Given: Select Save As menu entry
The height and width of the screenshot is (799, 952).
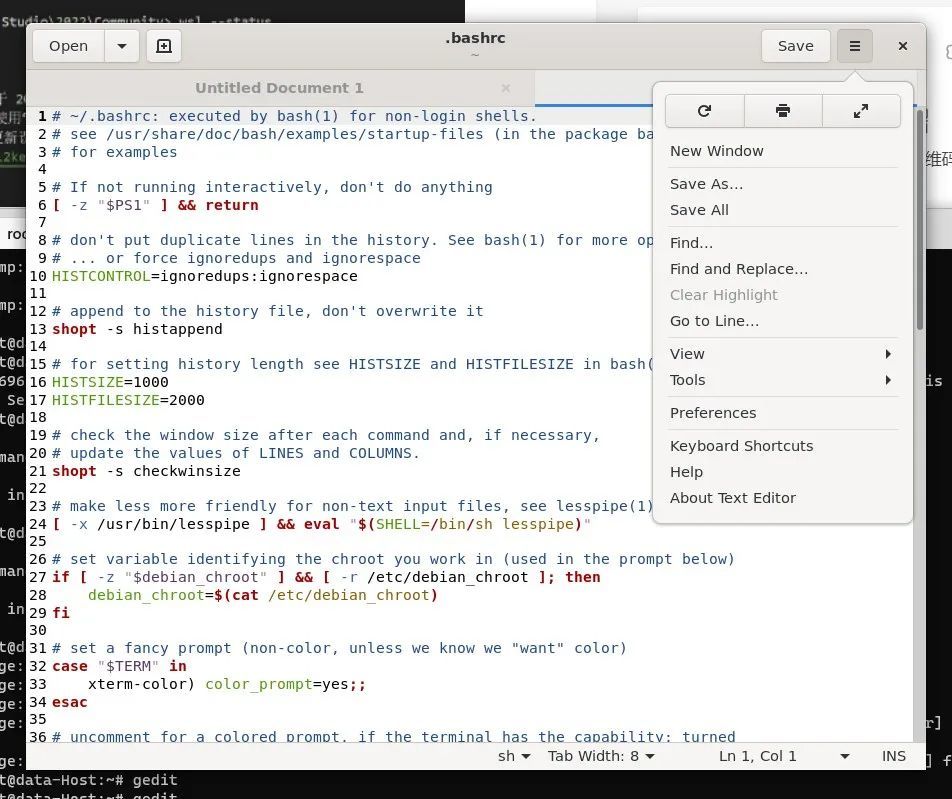Looking at the screenshot, I should (x=706, y=184).
